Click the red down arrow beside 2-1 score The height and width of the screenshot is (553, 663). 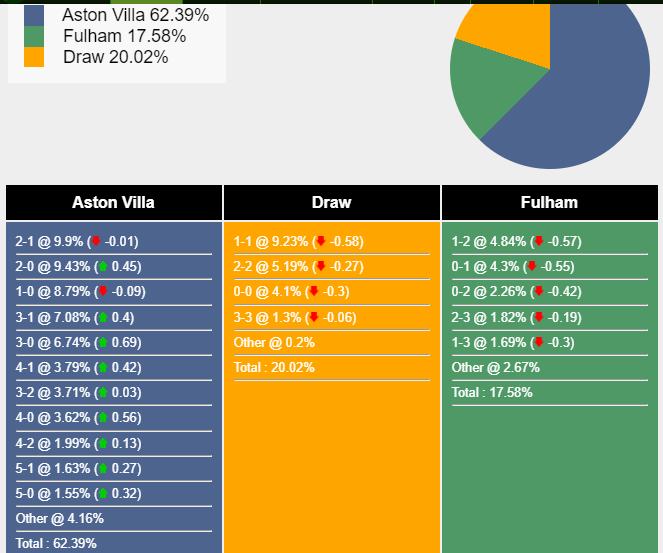point(96,241)
